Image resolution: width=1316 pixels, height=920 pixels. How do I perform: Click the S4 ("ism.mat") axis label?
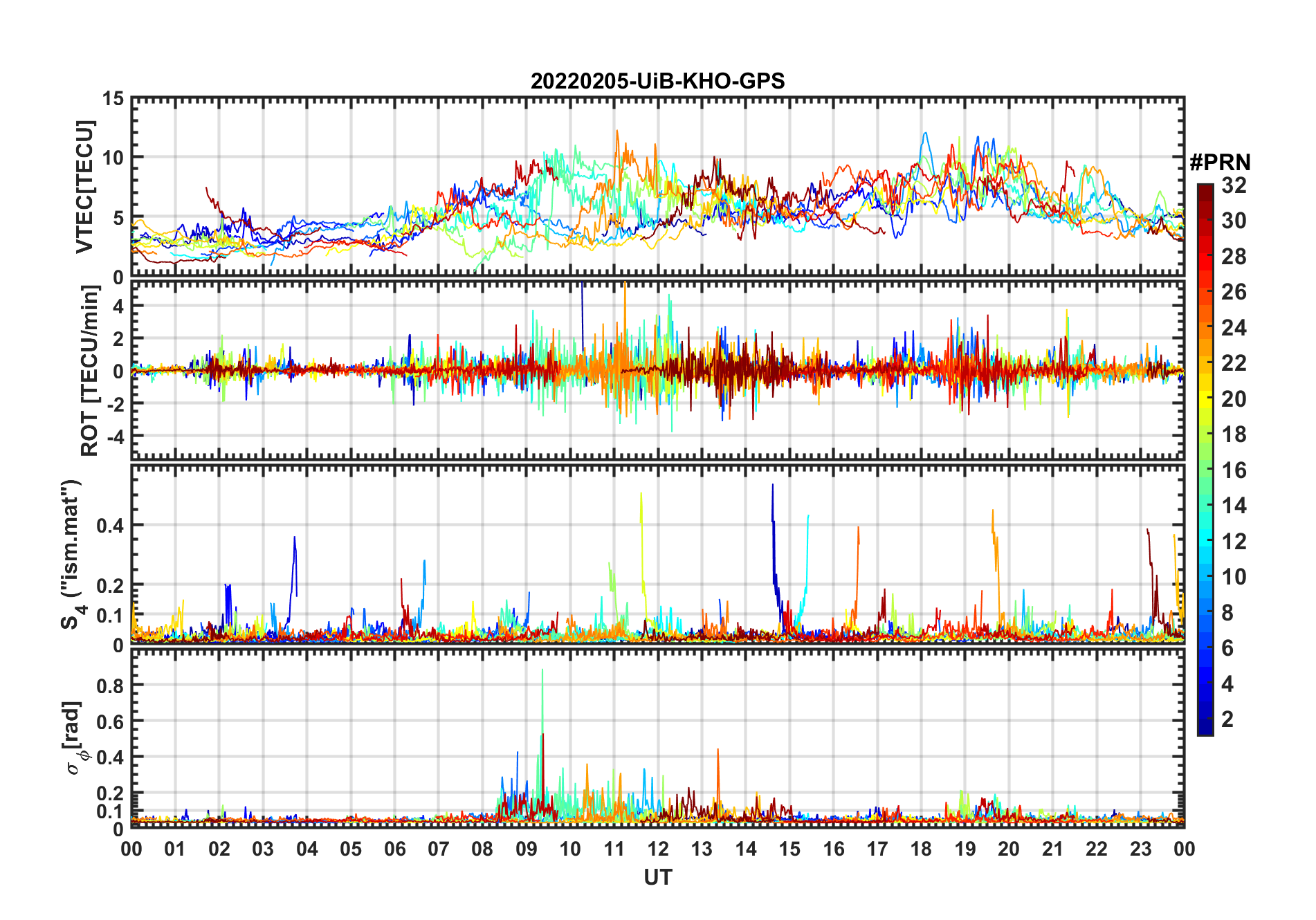[x=72, y=554]
